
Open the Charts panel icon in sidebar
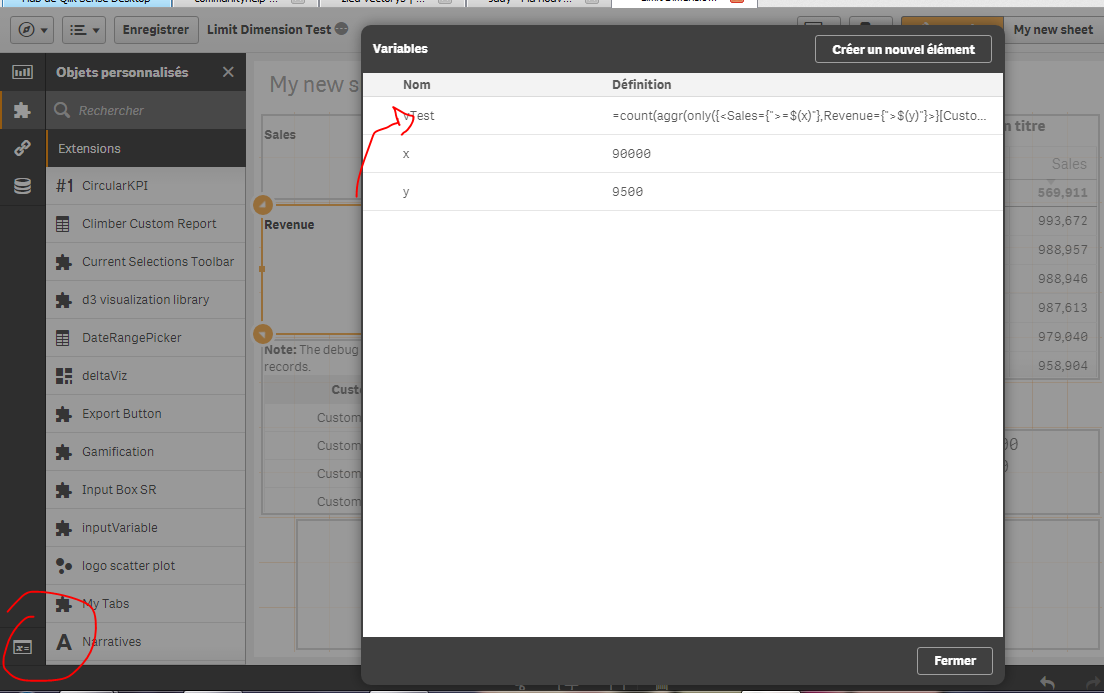(23, 72)
